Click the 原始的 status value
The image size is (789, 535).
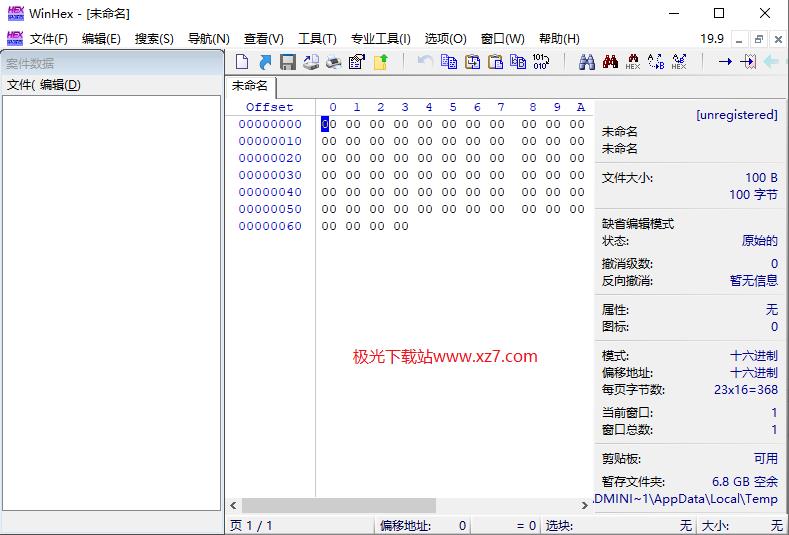(x=759, y=241)
